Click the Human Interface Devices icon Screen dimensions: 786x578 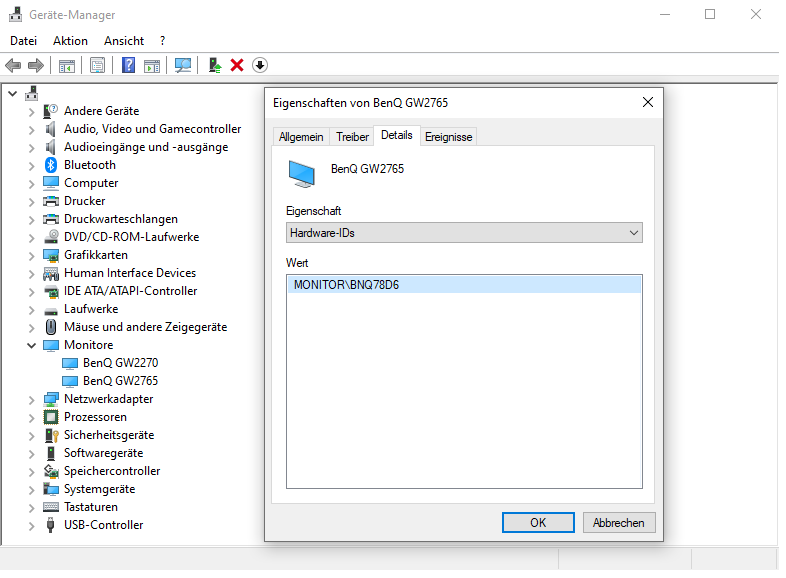[x=51, y=273]
